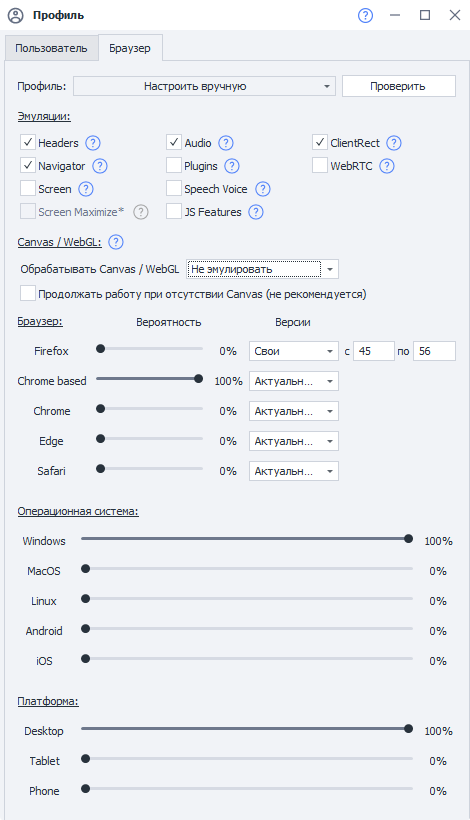Screen dimensions: 470x820
Task: Open title bar help question icon
Action: tap(365, 15)
